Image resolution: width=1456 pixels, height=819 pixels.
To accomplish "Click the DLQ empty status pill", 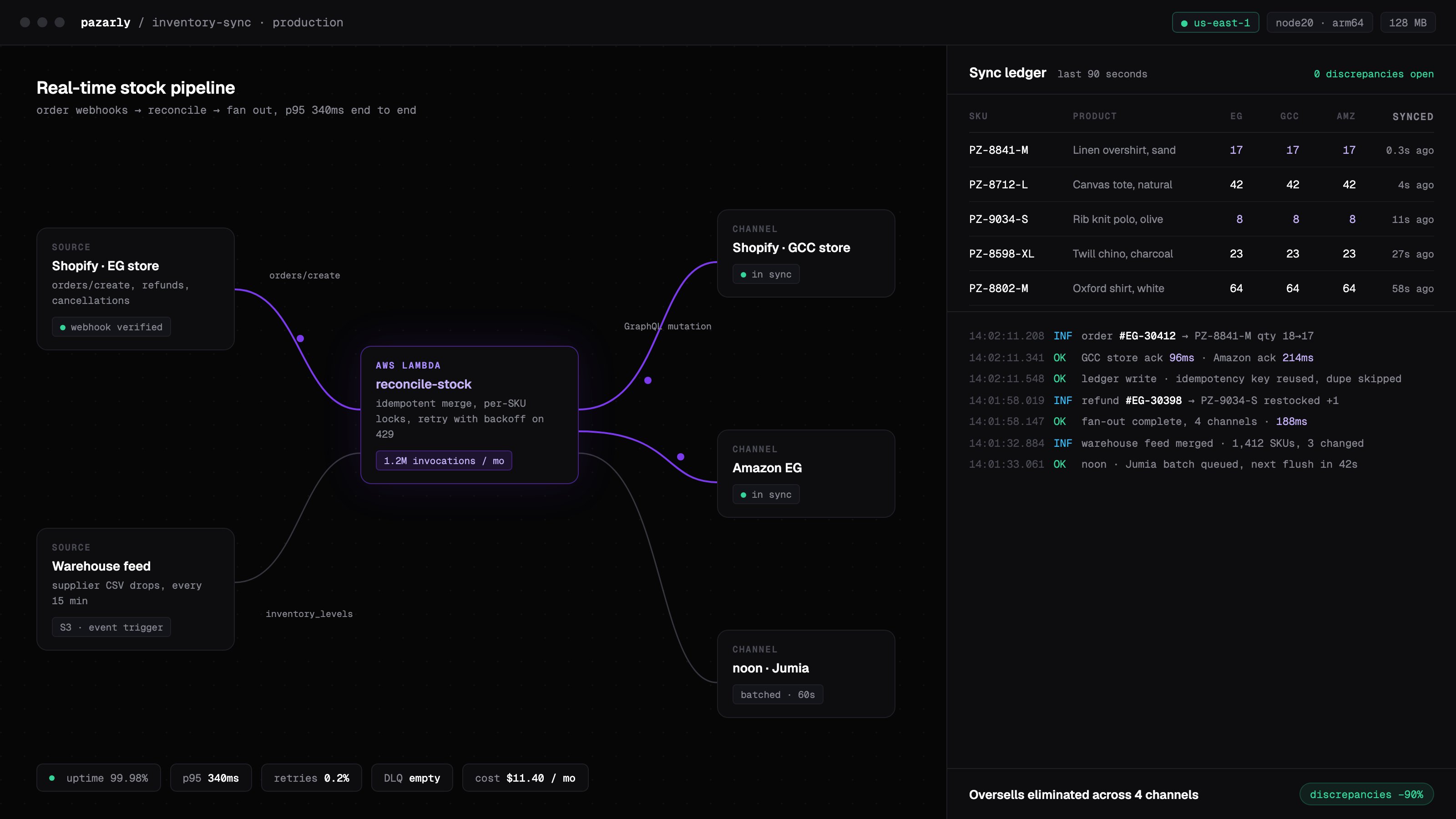I will [412, 778].
